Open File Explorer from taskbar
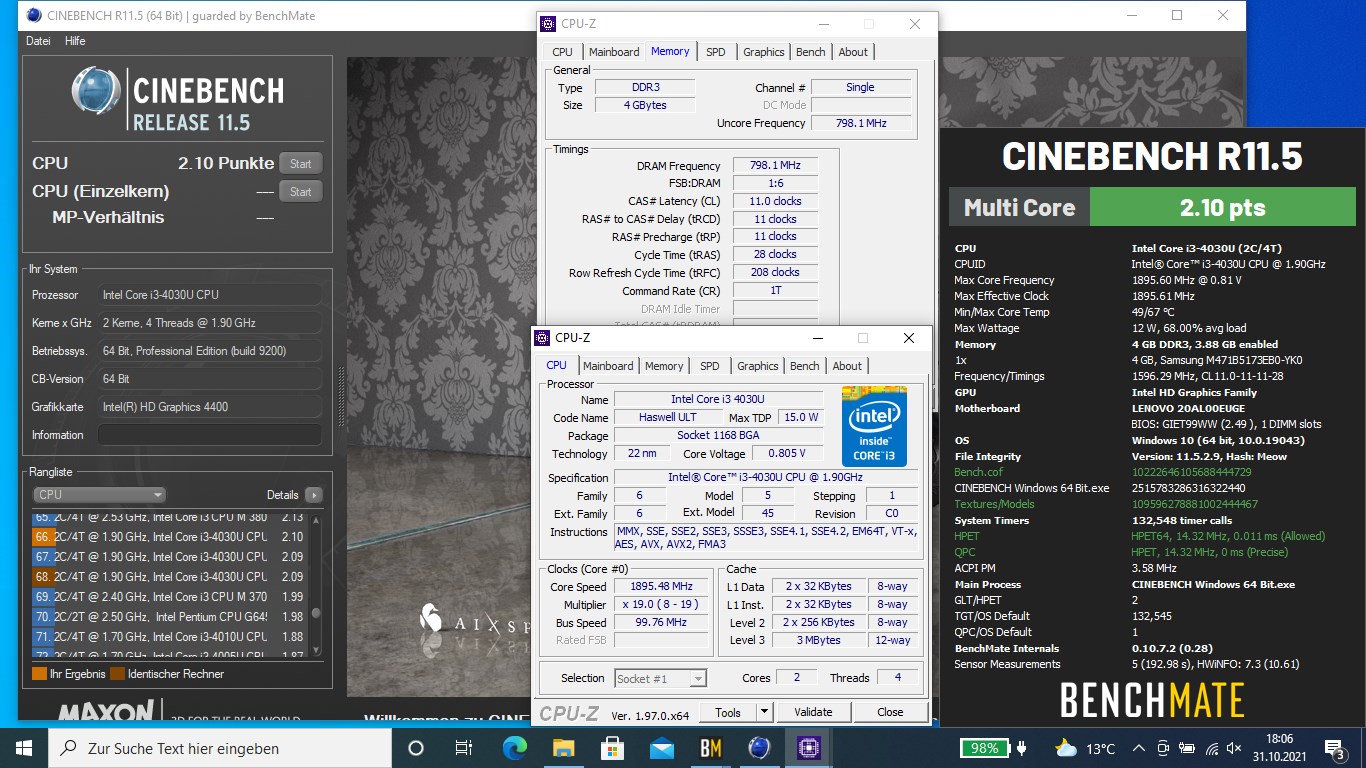 [x=563, y=748]
